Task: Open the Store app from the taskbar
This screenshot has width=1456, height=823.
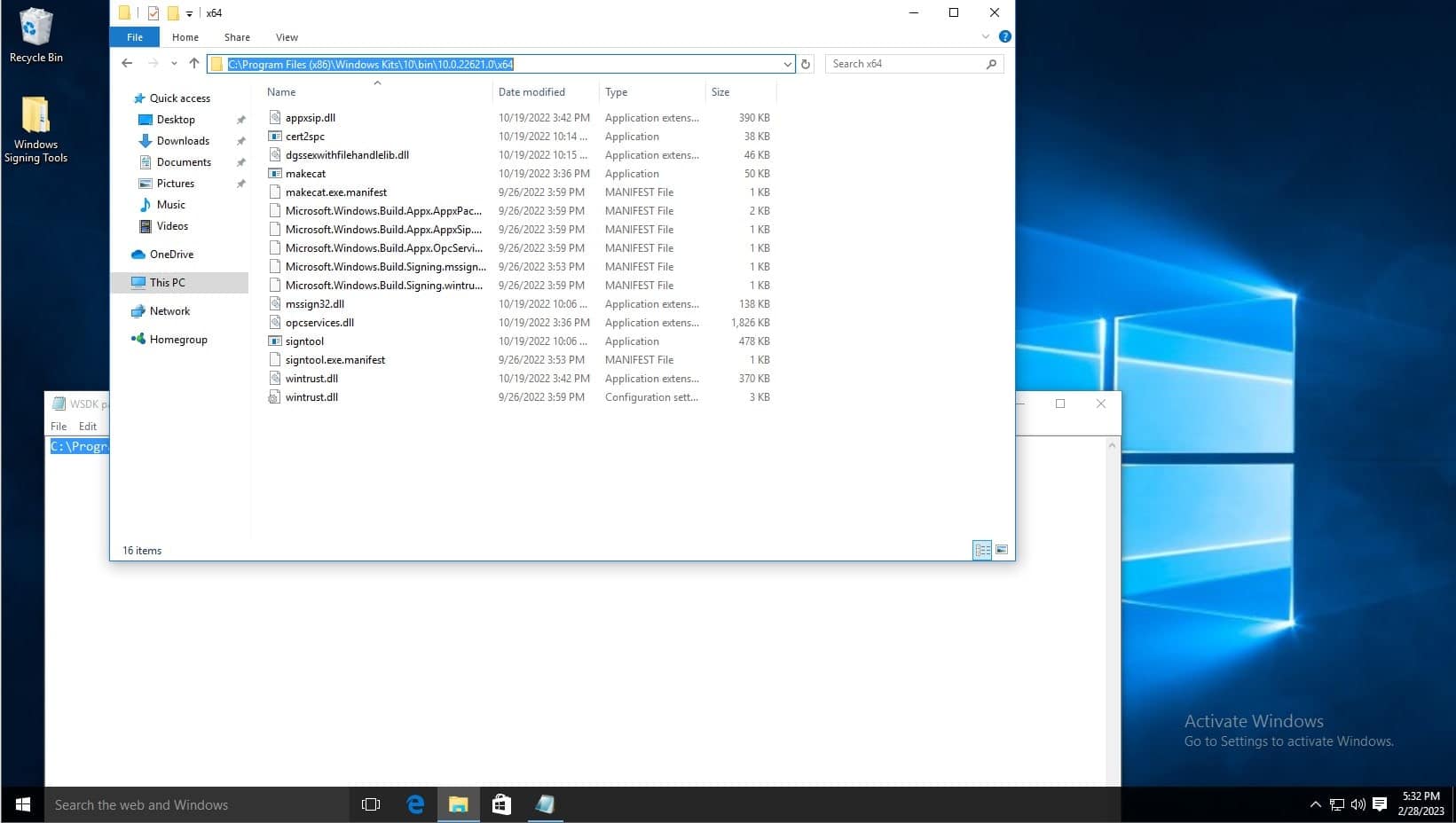Action: point(501,804)
